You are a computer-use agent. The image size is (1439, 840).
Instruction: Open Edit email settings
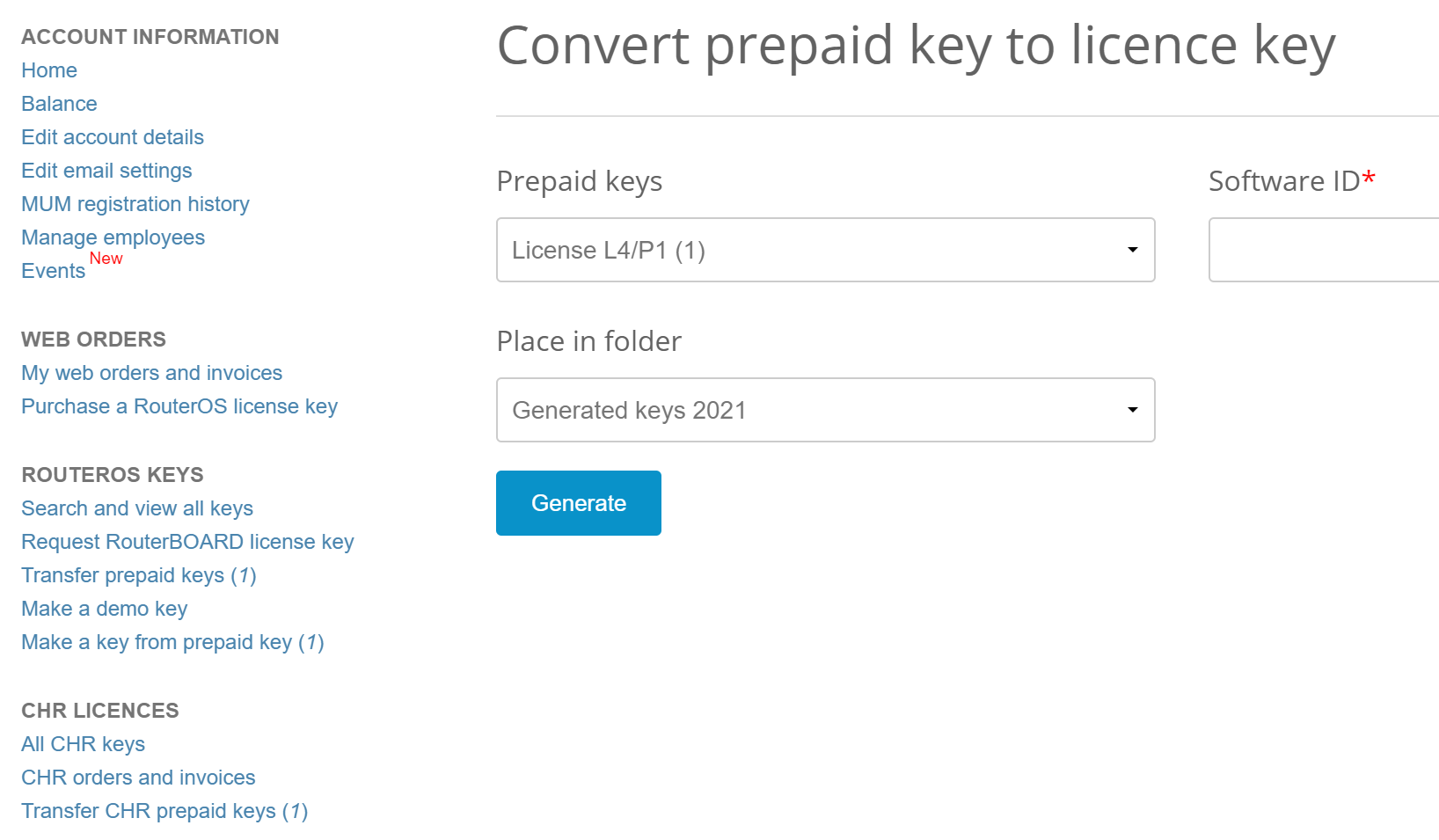click(x=106, y=171)
